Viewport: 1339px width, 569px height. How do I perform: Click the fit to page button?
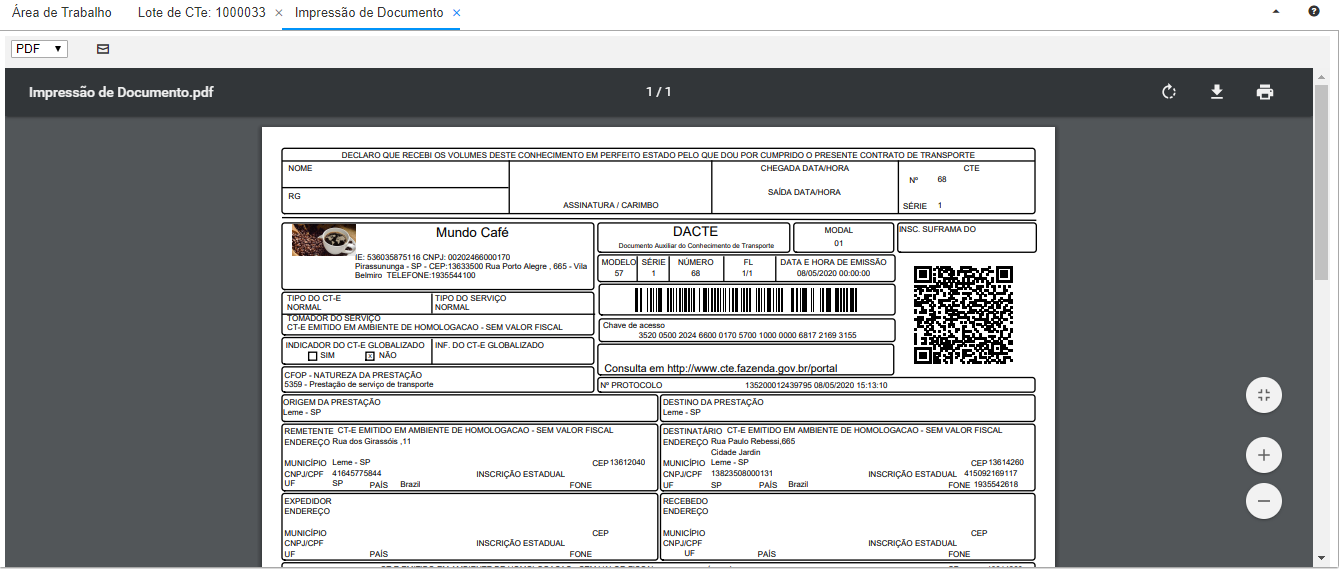(x=1264, y=395)
